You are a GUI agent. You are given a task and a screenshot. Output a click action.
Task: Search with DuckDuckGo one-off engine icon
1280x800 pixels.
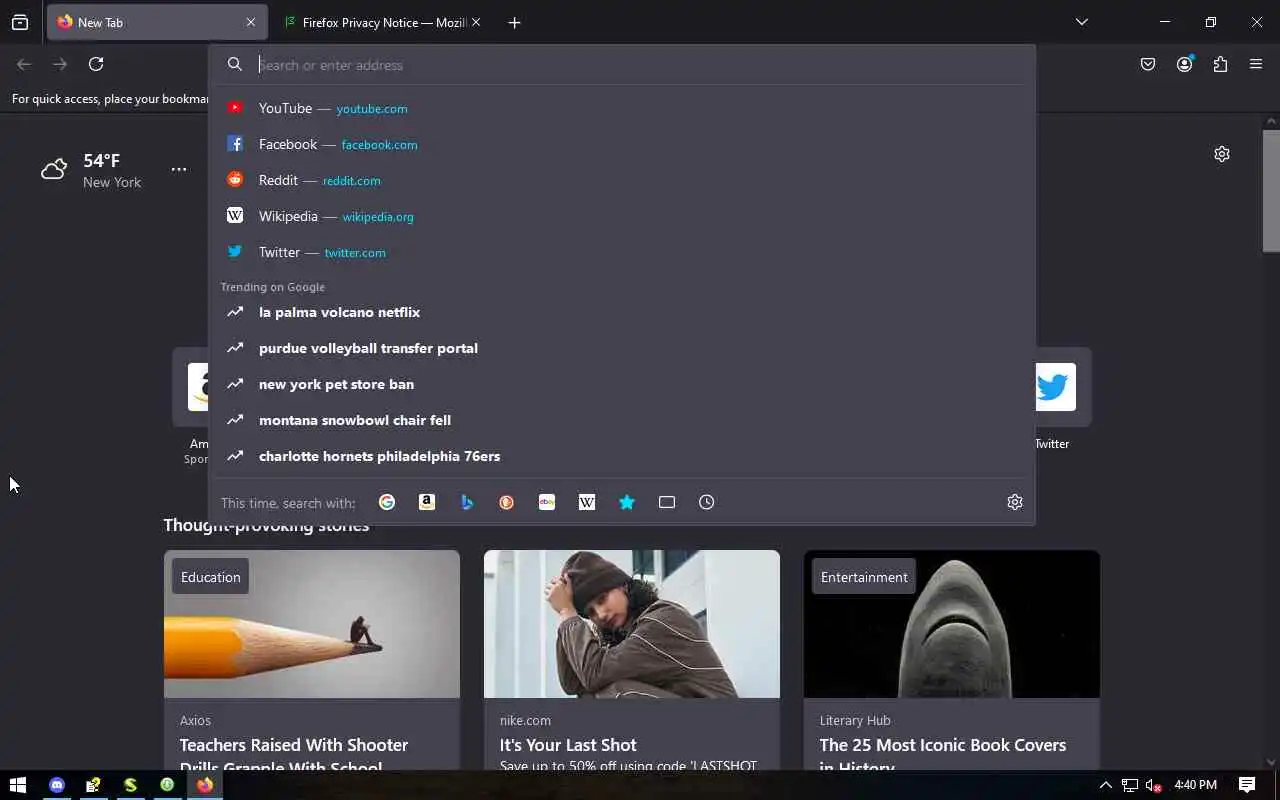click(507, 502)
